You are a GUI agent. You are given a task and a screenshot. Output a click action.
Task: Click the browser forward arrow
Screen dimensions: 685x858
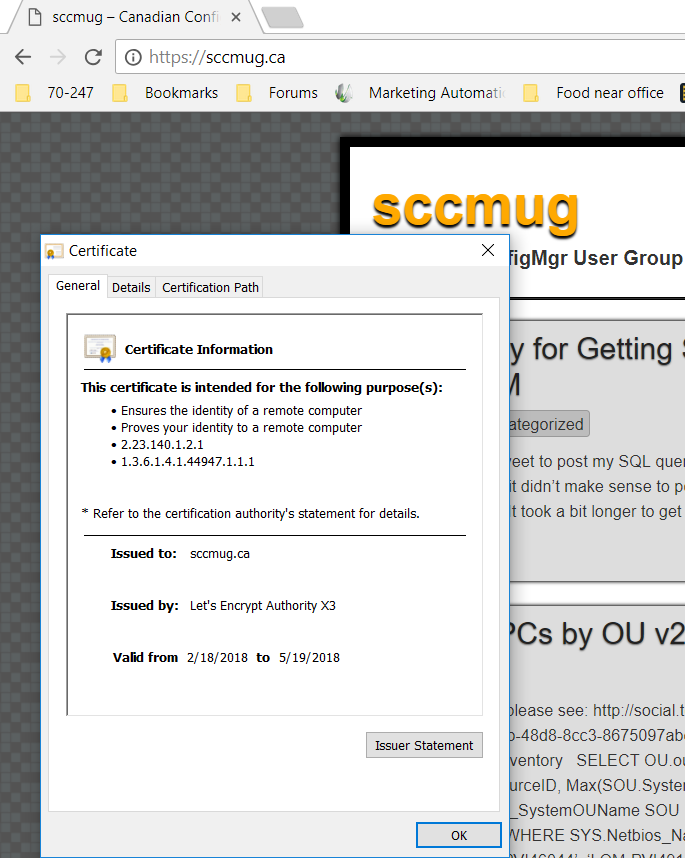pyautogui.click(x=58, y=57)
